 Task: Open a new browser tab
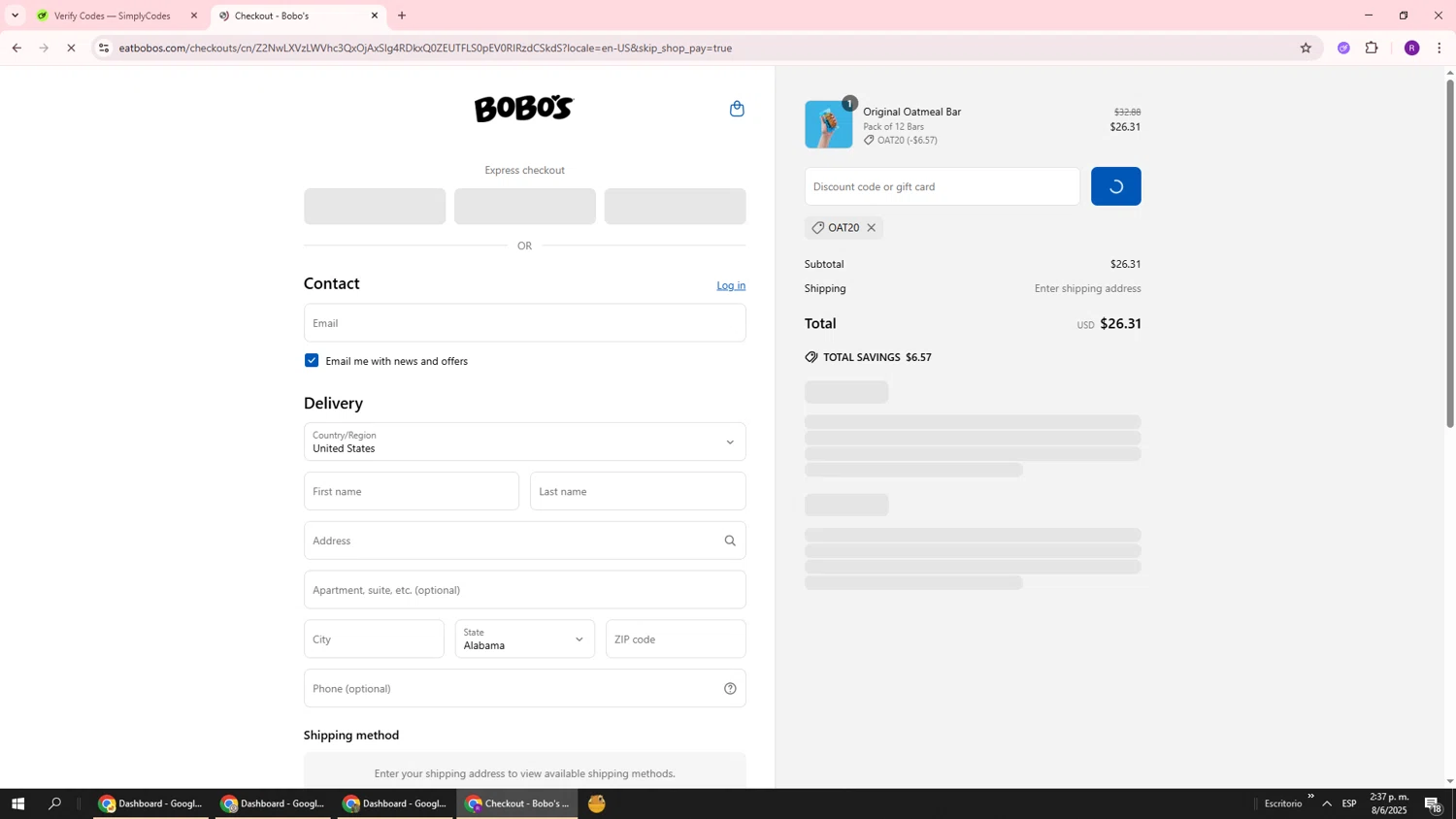click(402, 16)
